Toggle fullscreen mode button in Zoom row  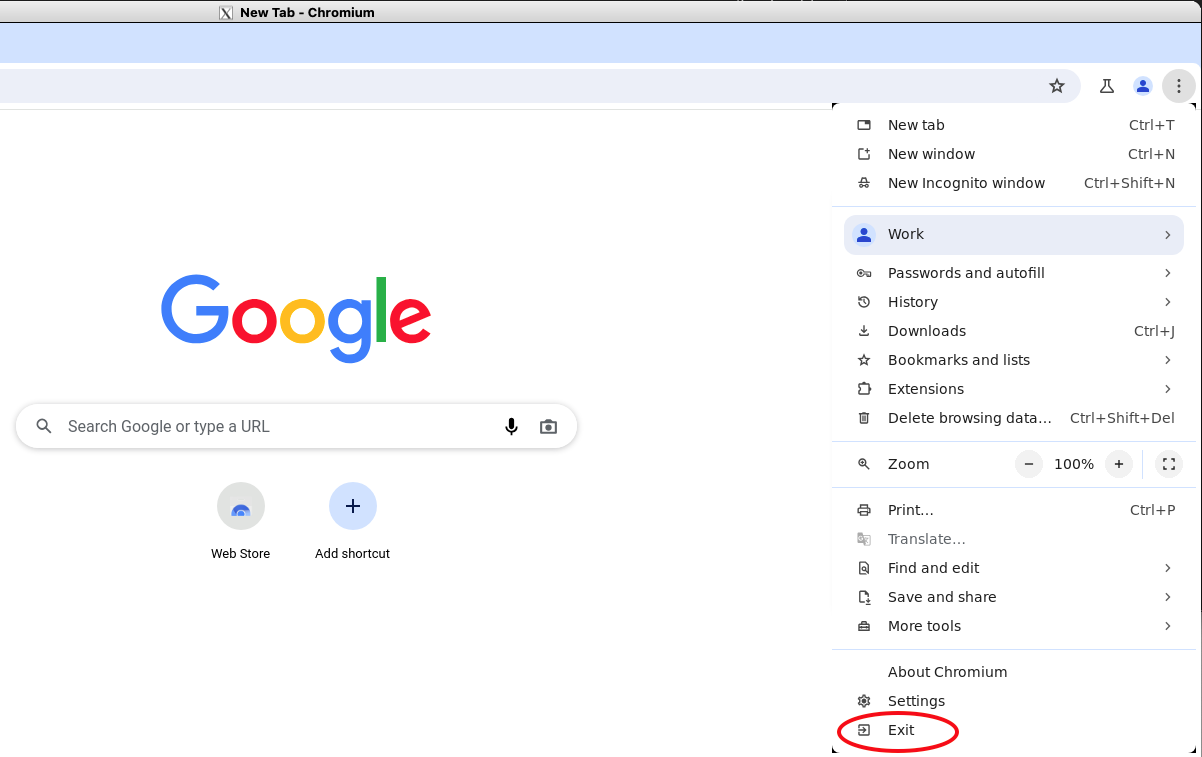(1169, 464)
